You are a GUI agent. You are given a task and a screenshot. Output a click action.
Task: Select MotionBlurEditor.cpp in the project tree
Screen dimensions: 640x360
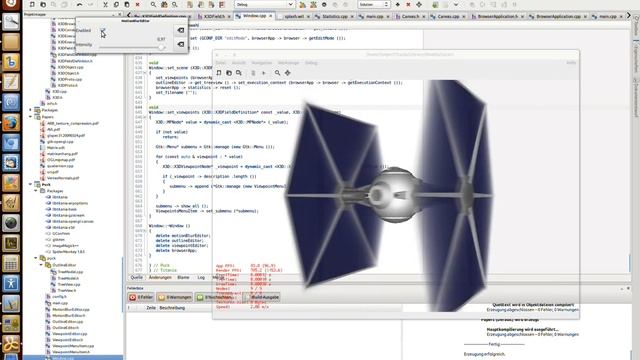click(71, 309)
